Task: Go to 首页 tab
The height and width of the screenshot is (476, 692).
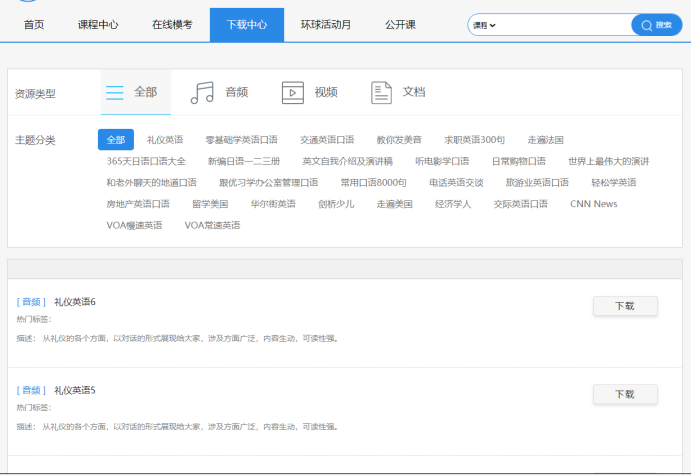Action: tap(34, 25)
